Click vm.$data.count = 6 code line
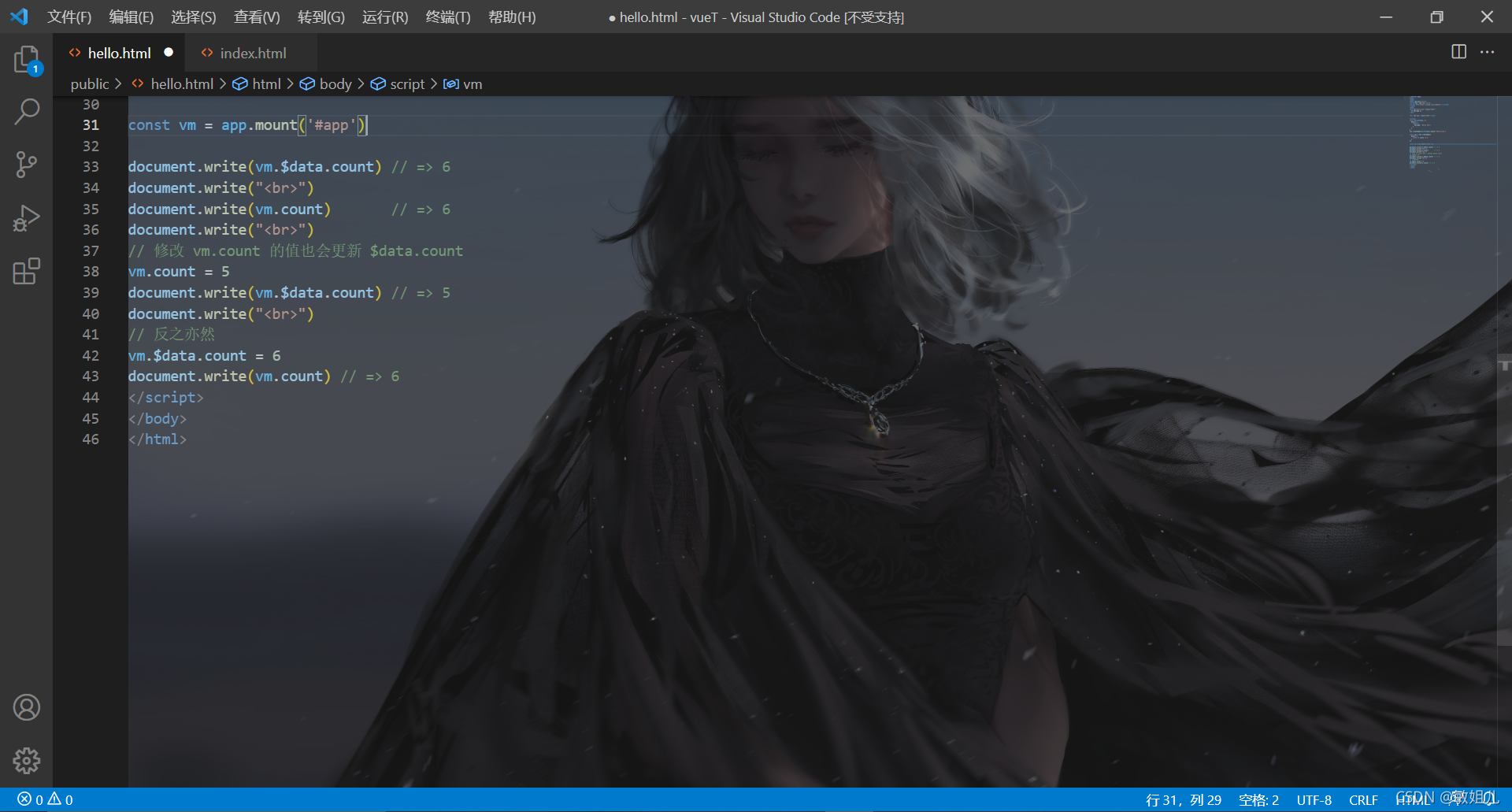The height and width of the screenshot is (812, 1512). (x=204, y=355)
